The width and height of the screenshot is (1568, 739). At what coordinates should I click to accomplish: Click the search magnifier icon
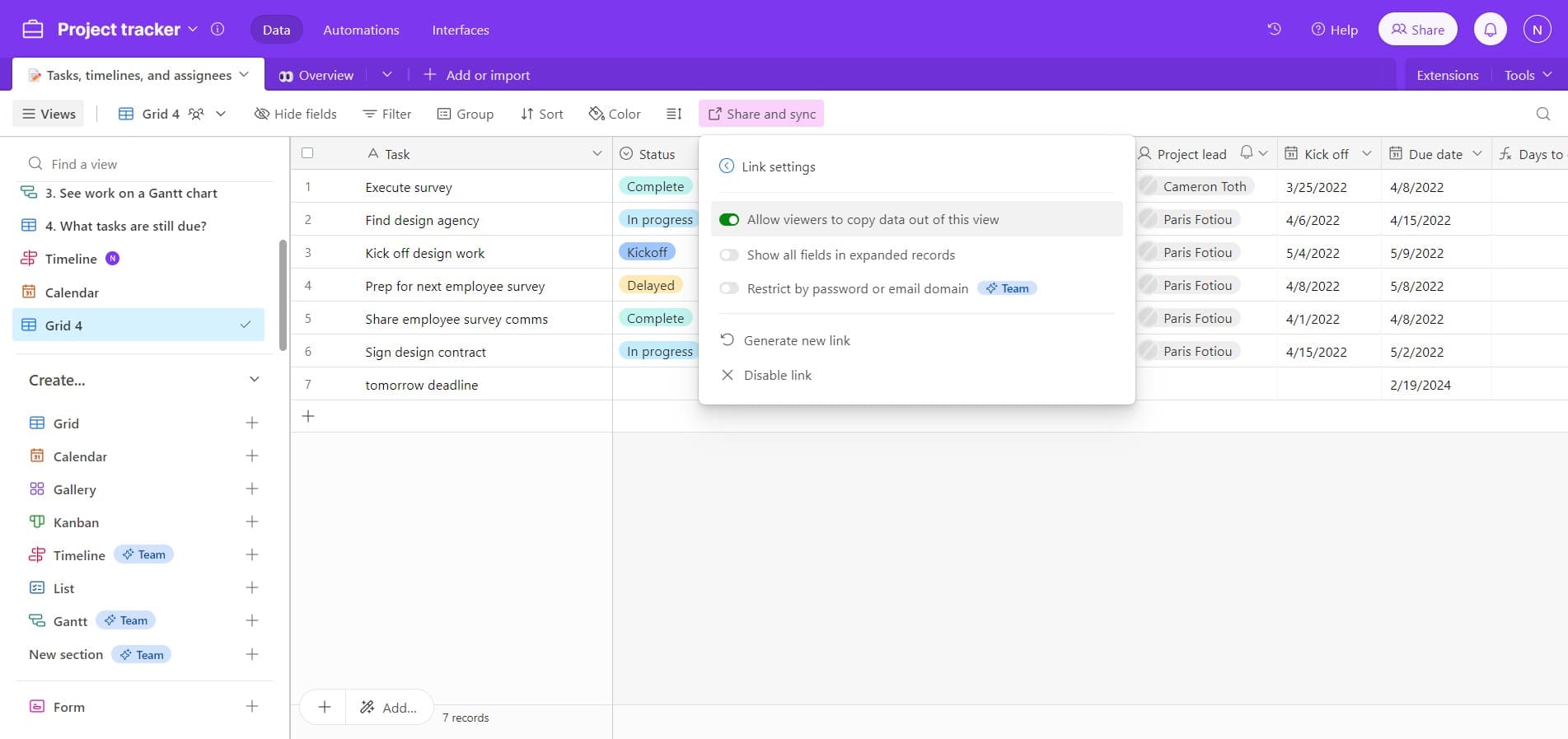tap(1542, 114)
